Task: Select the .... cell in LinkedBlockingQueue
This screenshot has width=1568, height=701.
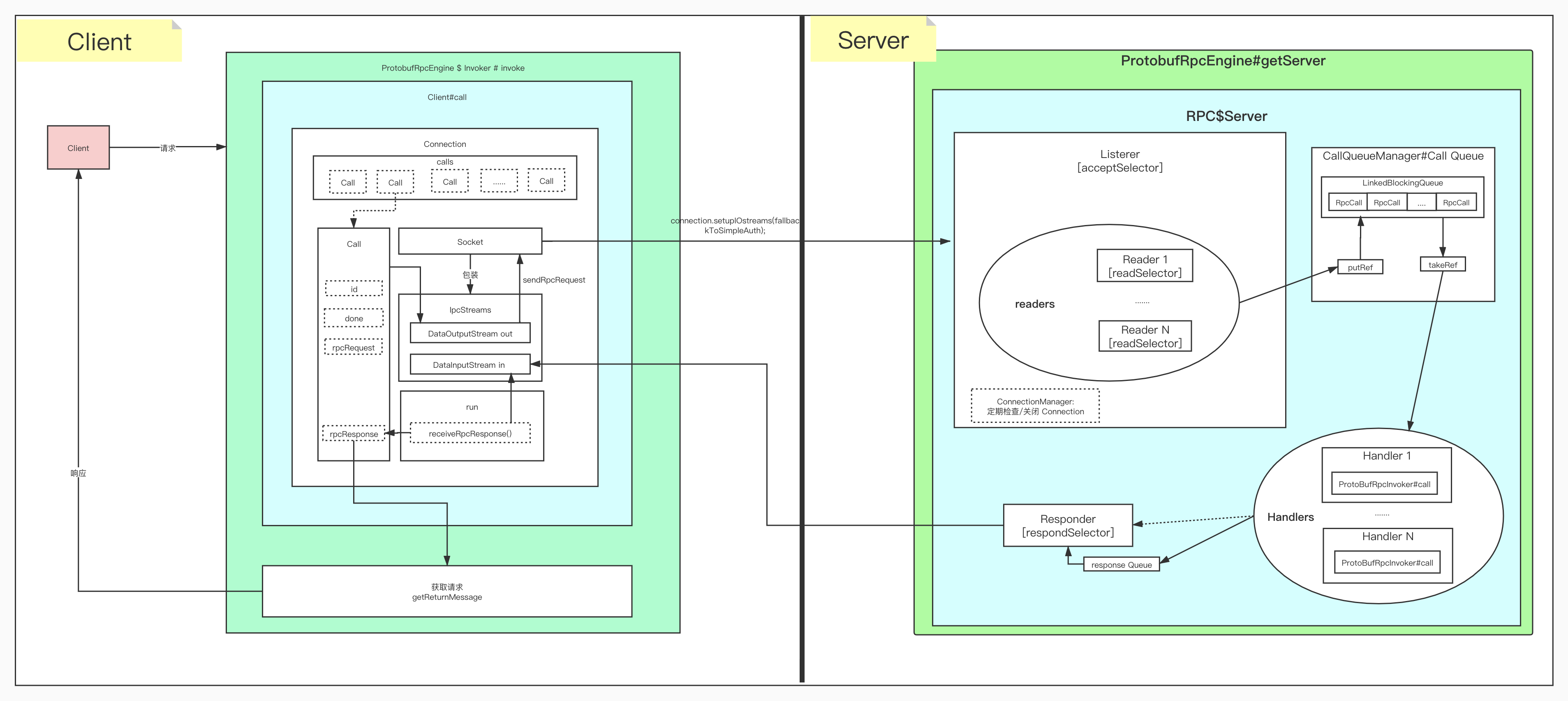Action: pyautogui.click(x=1421, y=203)
